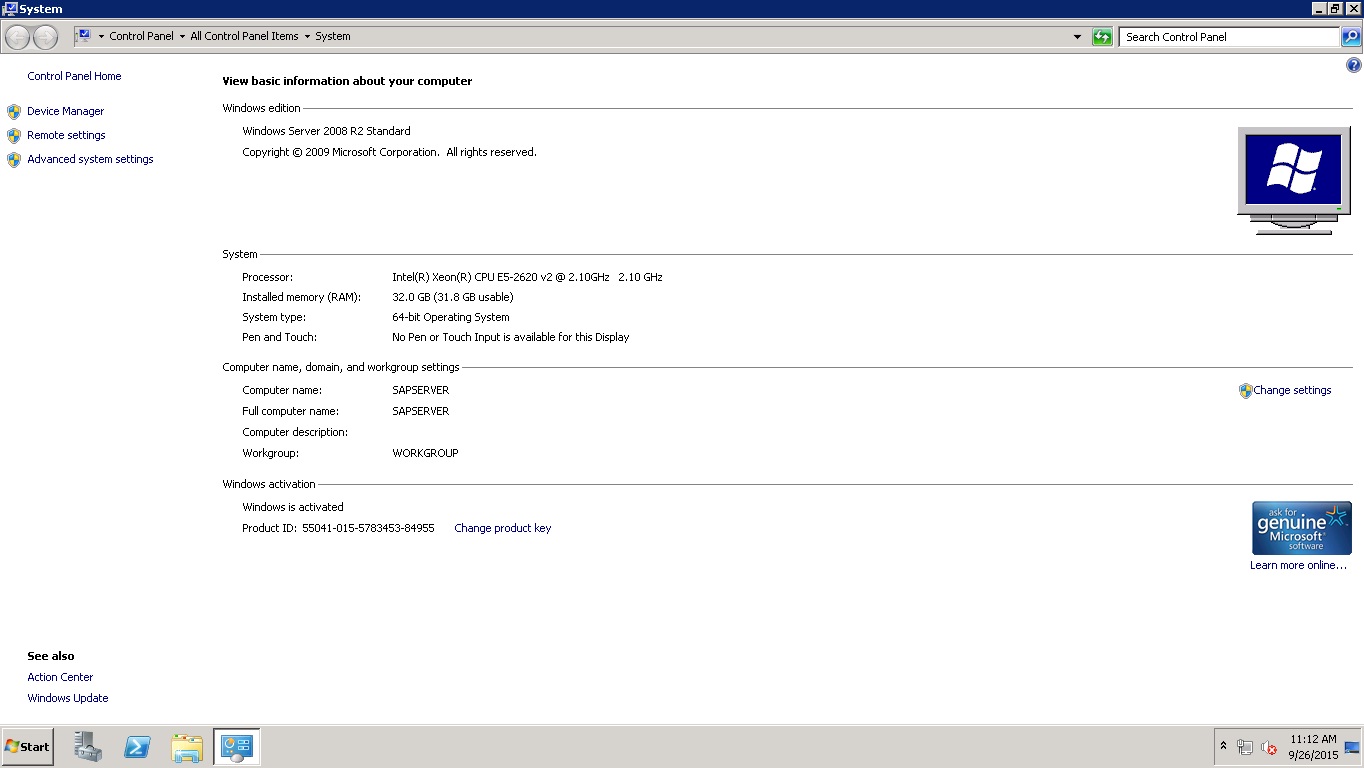Click the genuine Microsoft software badge
Screen dimensions: 1364x768
coord(1301,528)
